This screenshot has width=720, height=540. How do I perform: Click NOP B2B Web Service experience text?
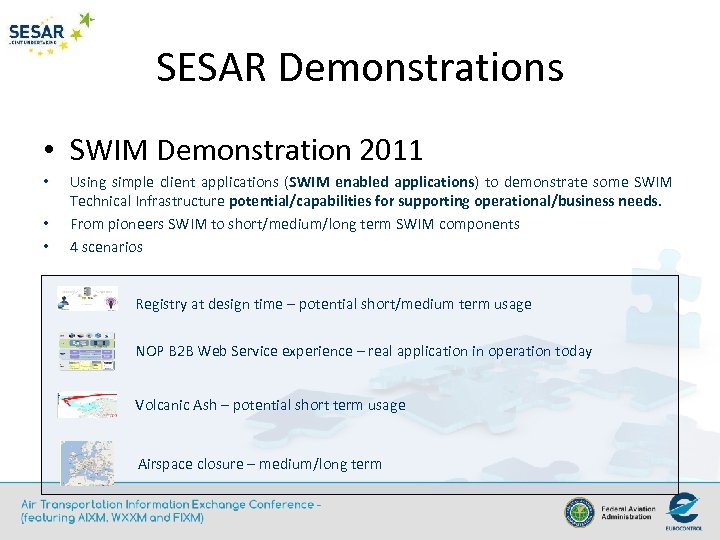point(364,351)
